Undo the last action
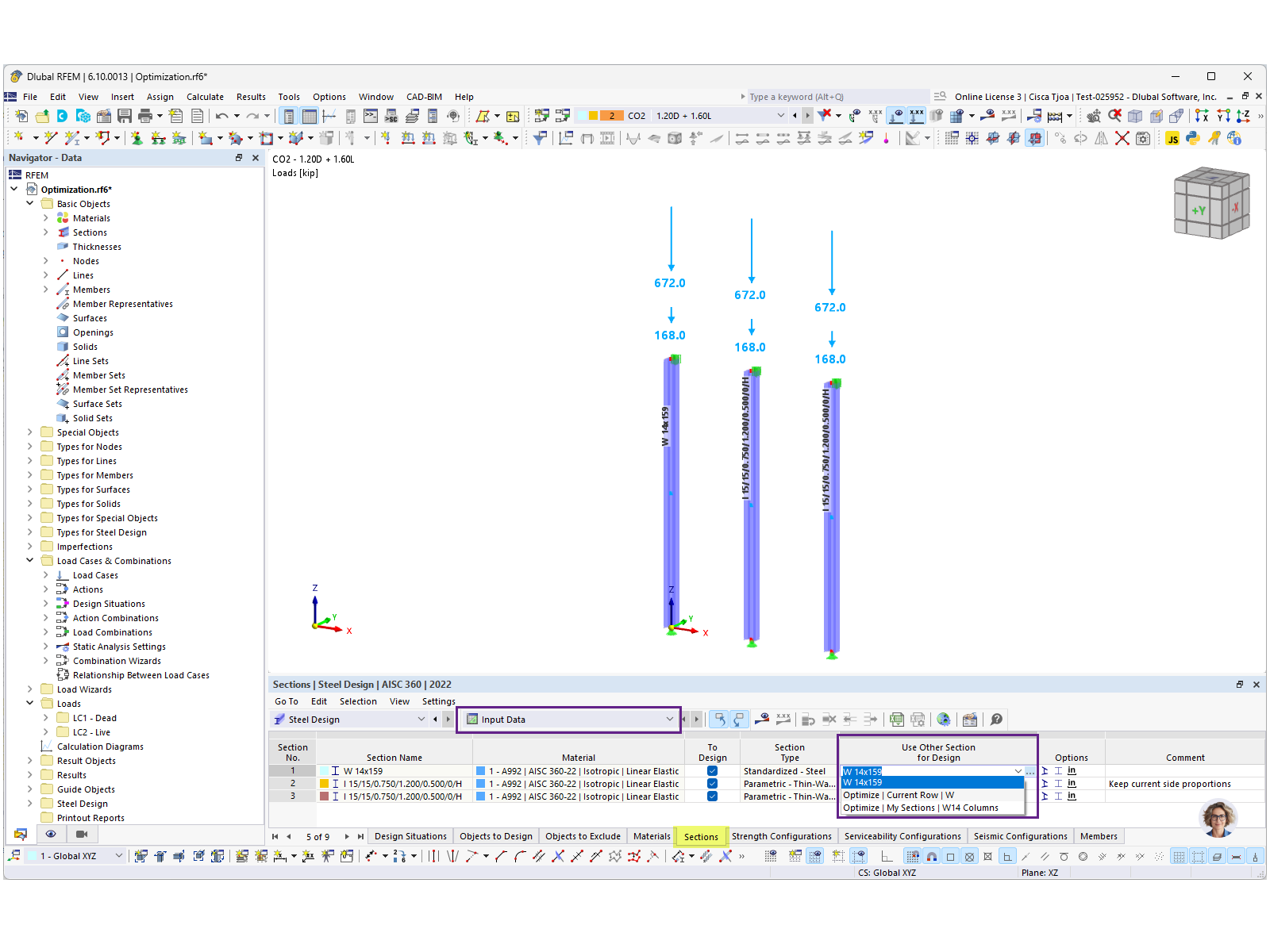 (x=221, y=116)
